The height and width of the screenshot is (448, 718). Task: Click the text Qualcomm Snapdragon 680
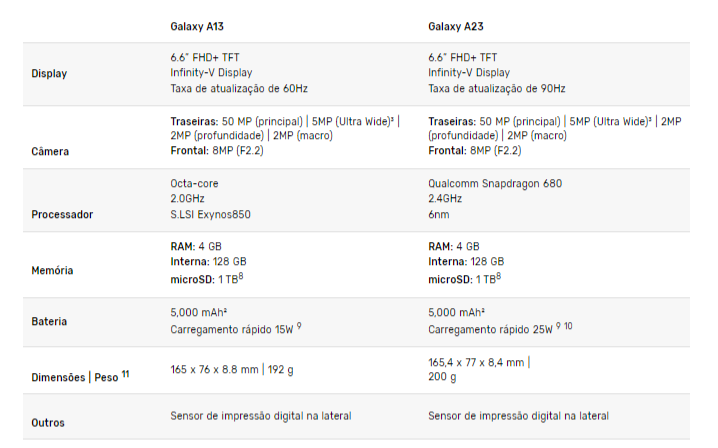pyautogui.click(x=495, y=184)
